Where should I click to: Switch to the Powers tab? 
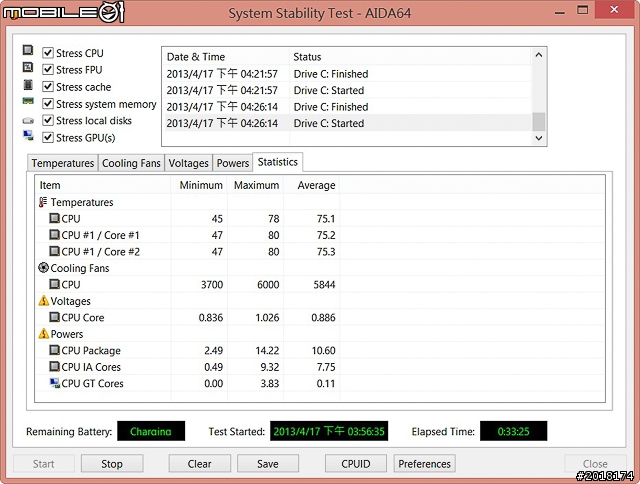[233, 163]
